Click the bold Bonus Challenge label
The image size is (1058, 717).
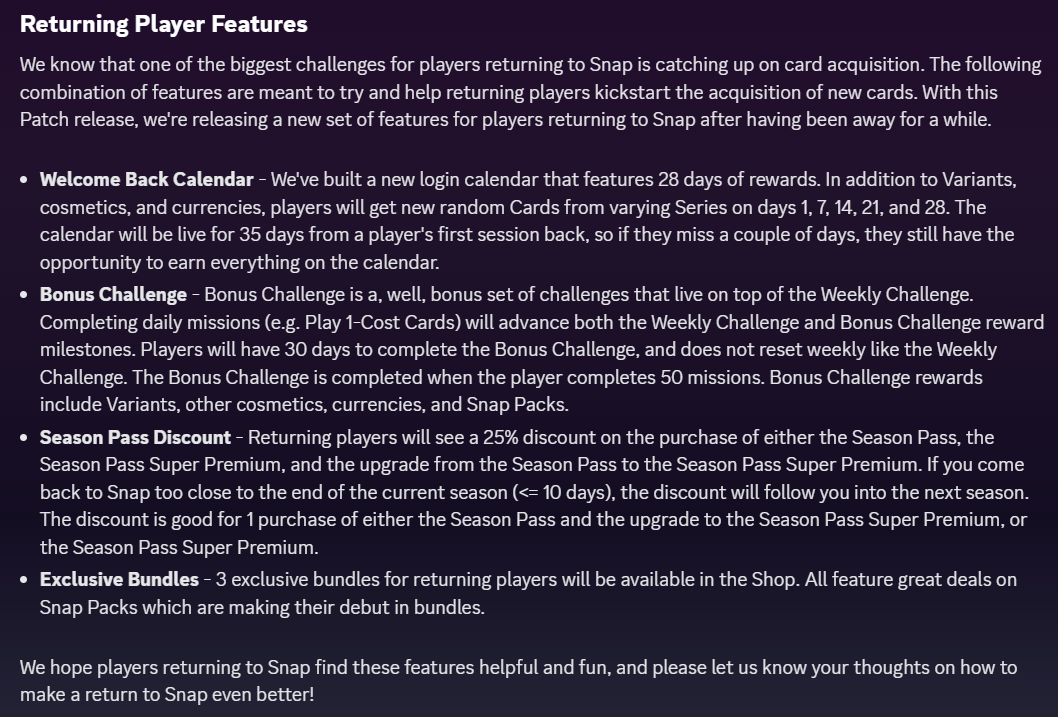click(113, 295)
